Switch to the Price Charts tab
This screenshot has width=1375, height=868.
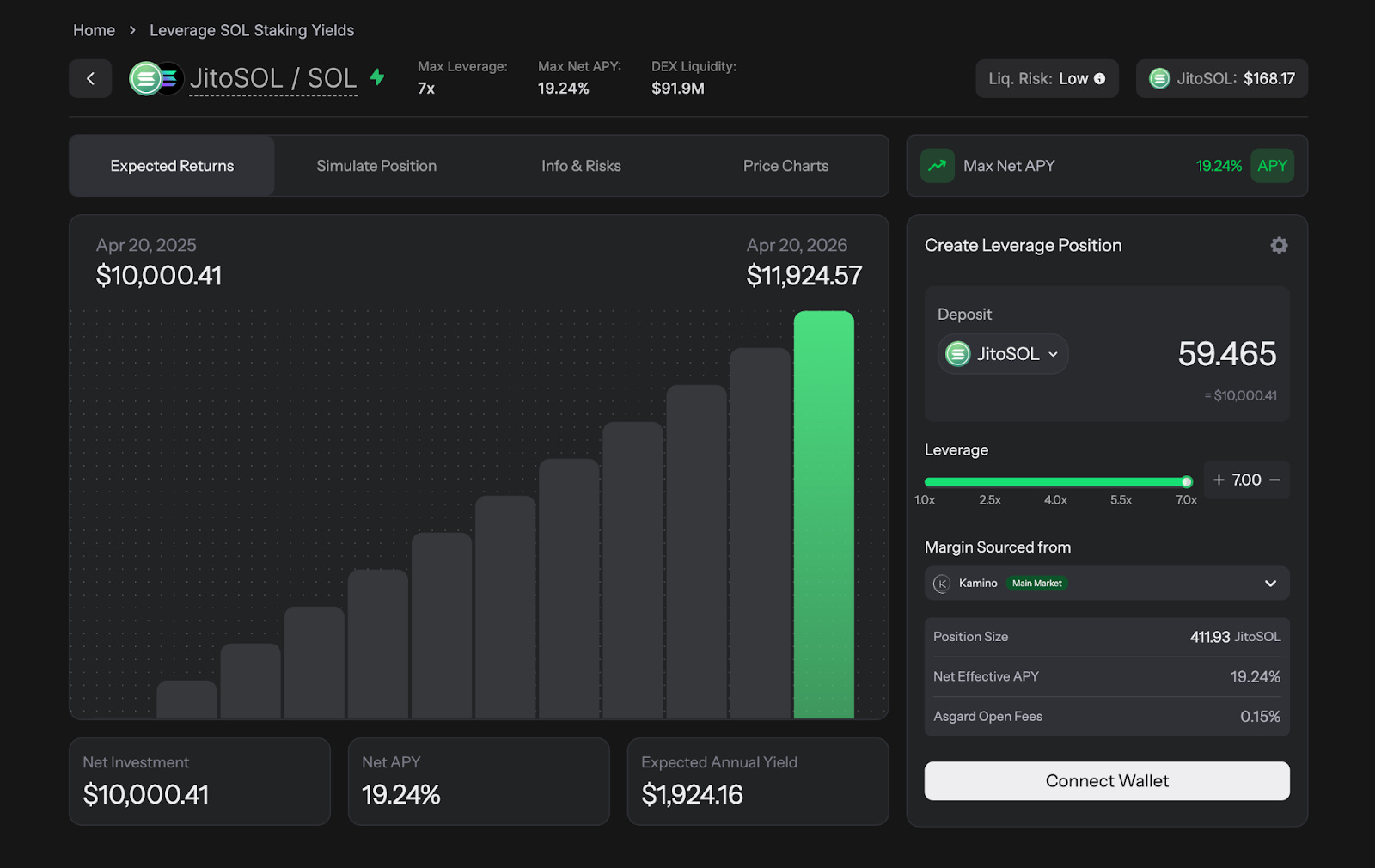pyautogui.click(x=785, y=166)
